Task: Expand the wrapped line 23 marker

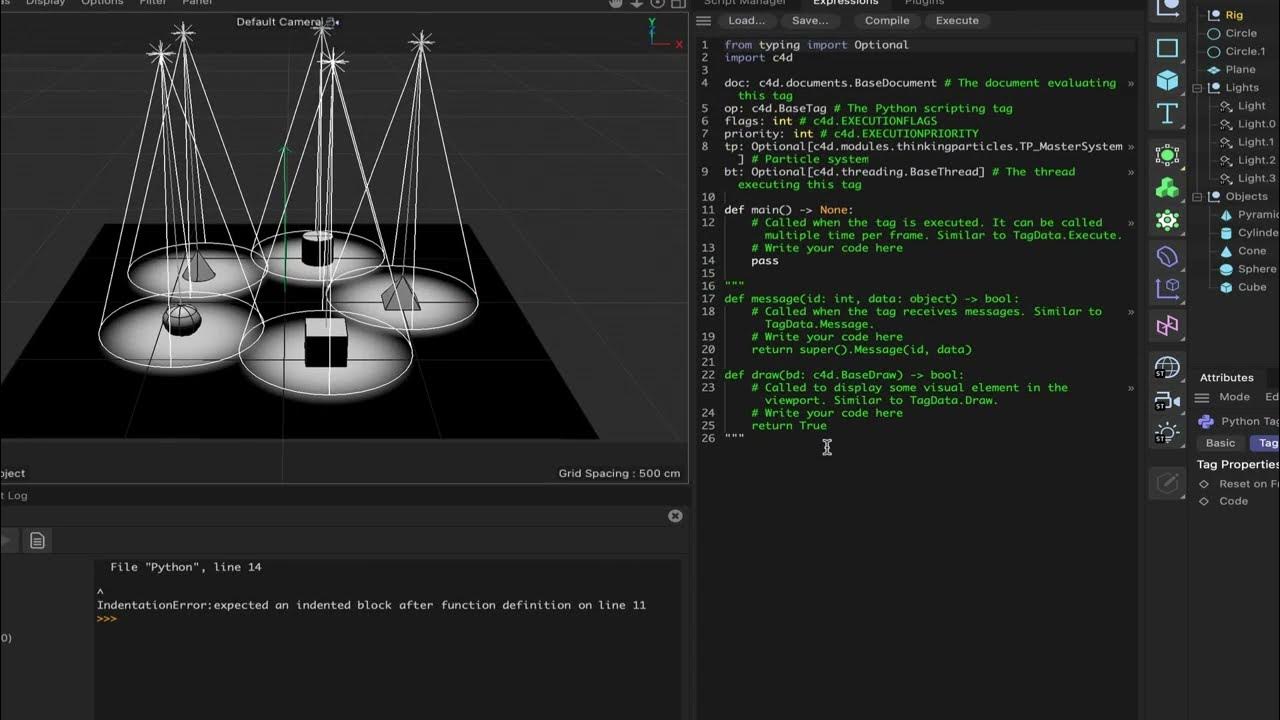Action: (x=1131, y=388)
